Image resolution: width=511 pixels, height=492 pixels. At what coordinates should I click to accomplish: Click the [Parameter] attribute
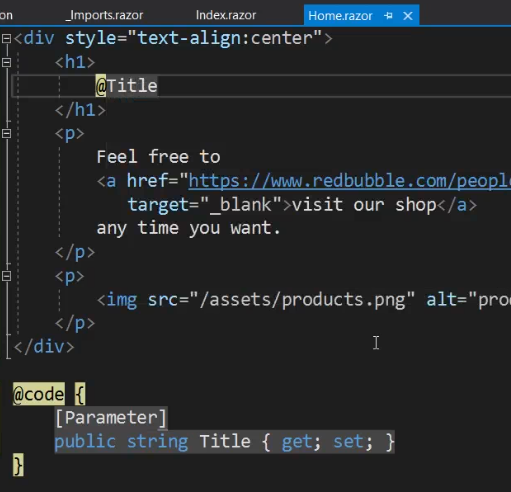[x=111, y=418]
